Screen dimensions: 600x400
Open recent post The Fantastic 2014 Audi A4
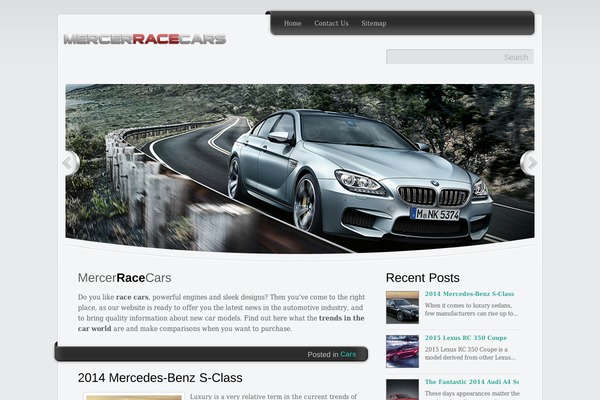[x=472, y=382]
